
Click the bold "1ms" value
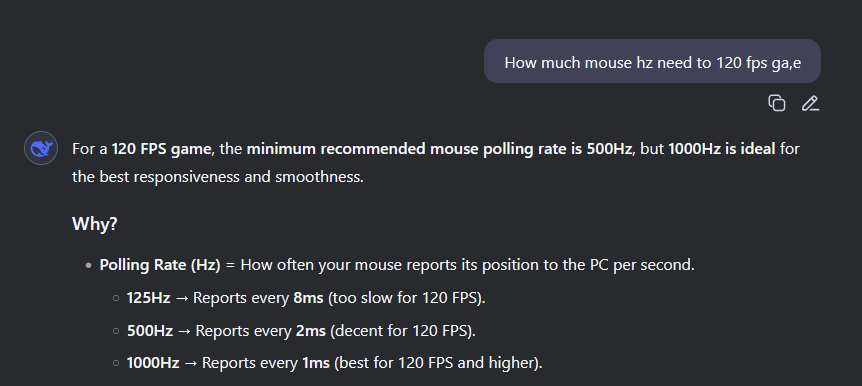coord(316,363)
